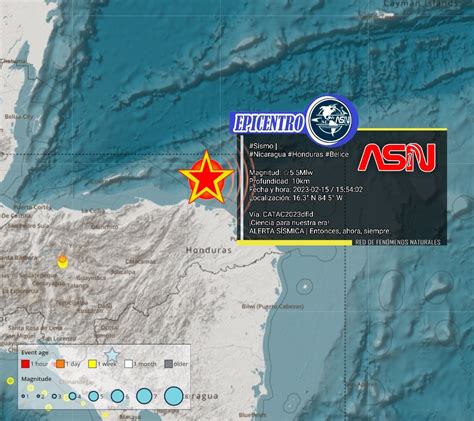
Task: Click the Catacamas map label
Action: point(140,262)
